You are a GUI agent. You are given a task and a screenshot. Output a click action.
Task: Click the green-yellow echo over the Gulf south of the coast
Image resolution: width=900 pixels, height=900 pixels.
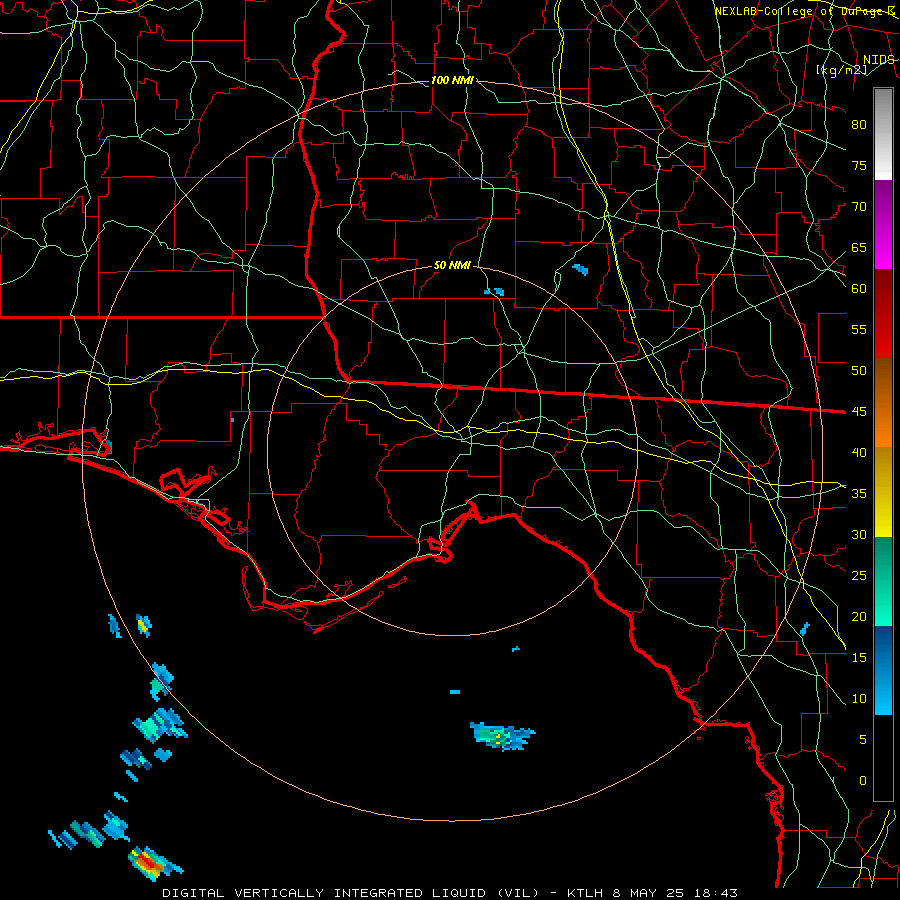tap(501, 736)
